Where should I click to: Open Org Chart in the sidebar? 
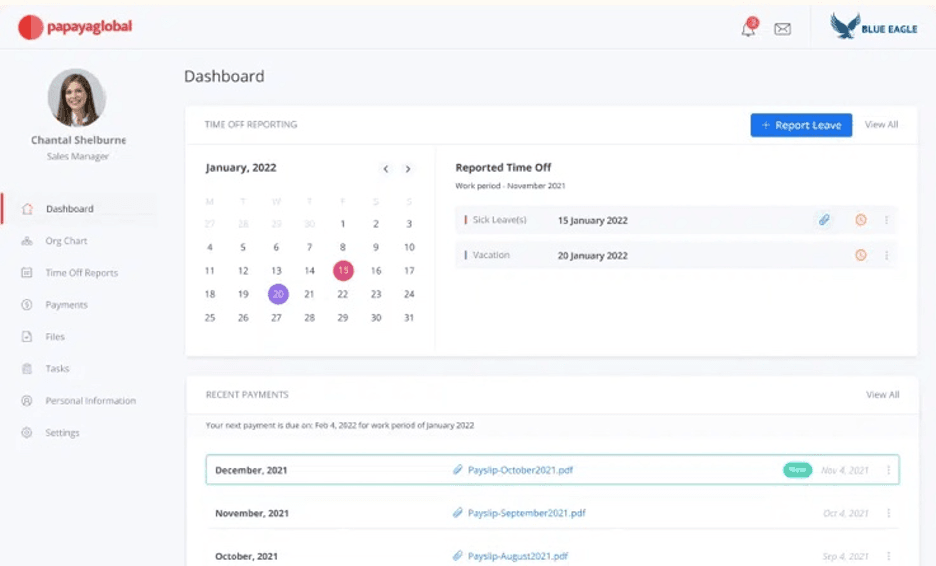pyautogui.click(x=66, y=241)
